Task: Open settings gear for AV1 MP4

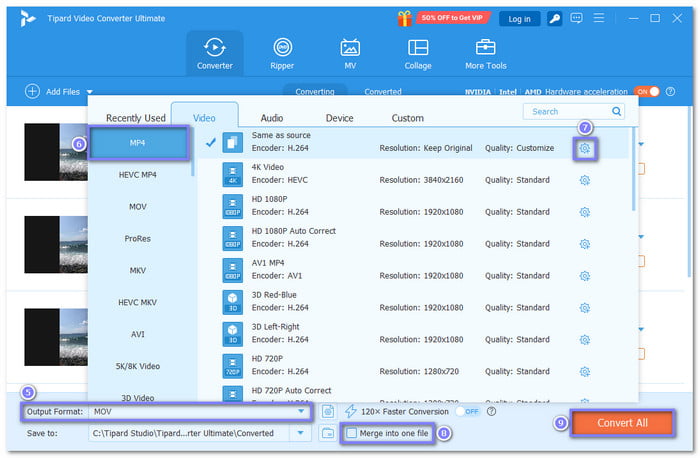Action: pyautogui.click(x=585, y=276)
